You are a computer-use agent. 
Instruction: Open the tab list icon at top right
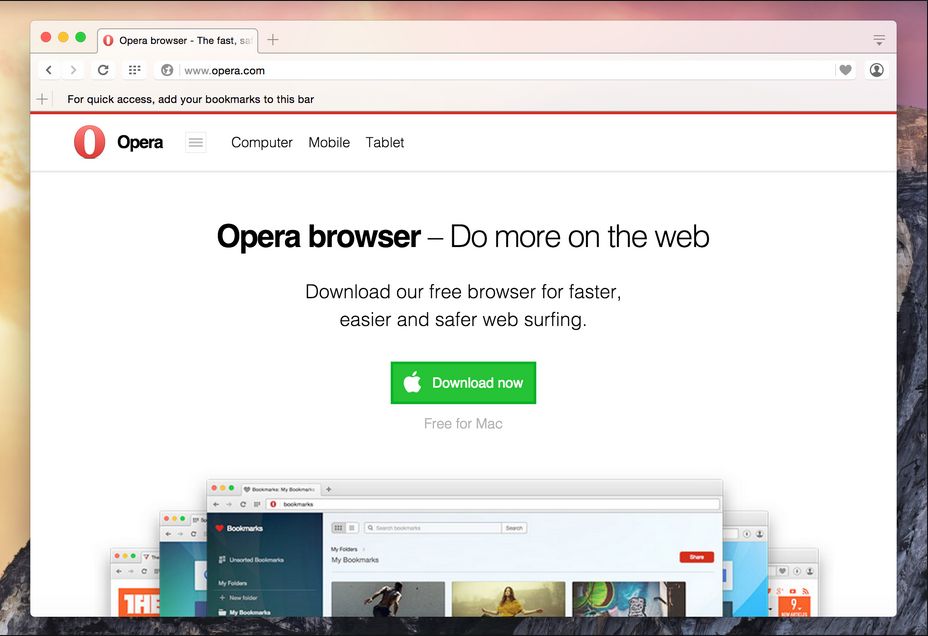pos(879,39)
